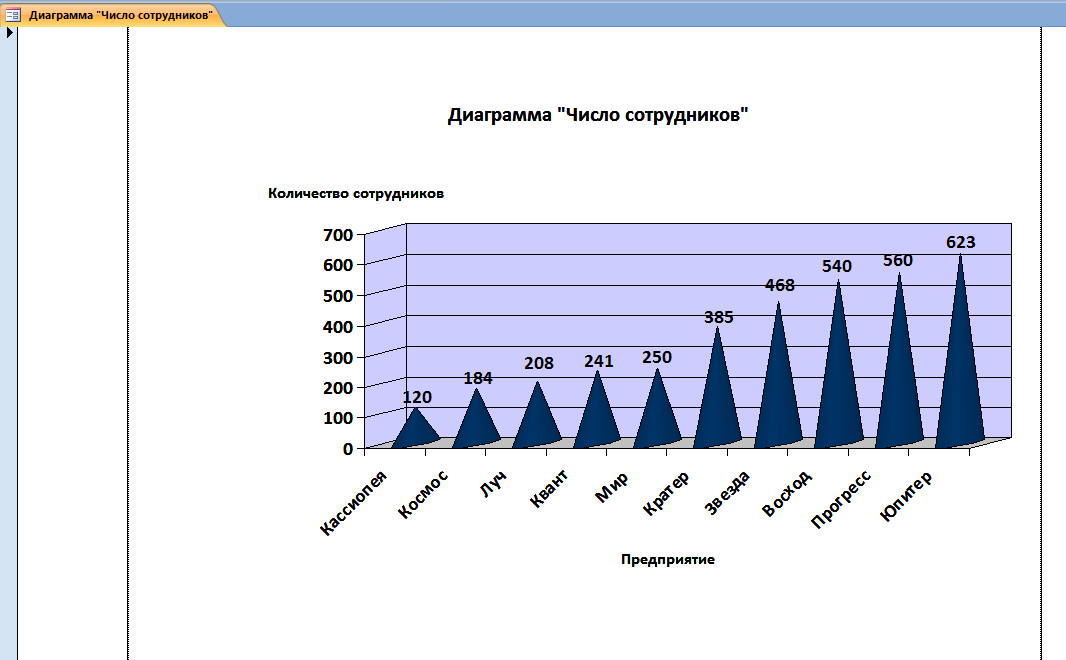Click the value axis label 700
The height and width of the screenshot is (660, 1066).
pyautogui.click(x=338, y=235)
